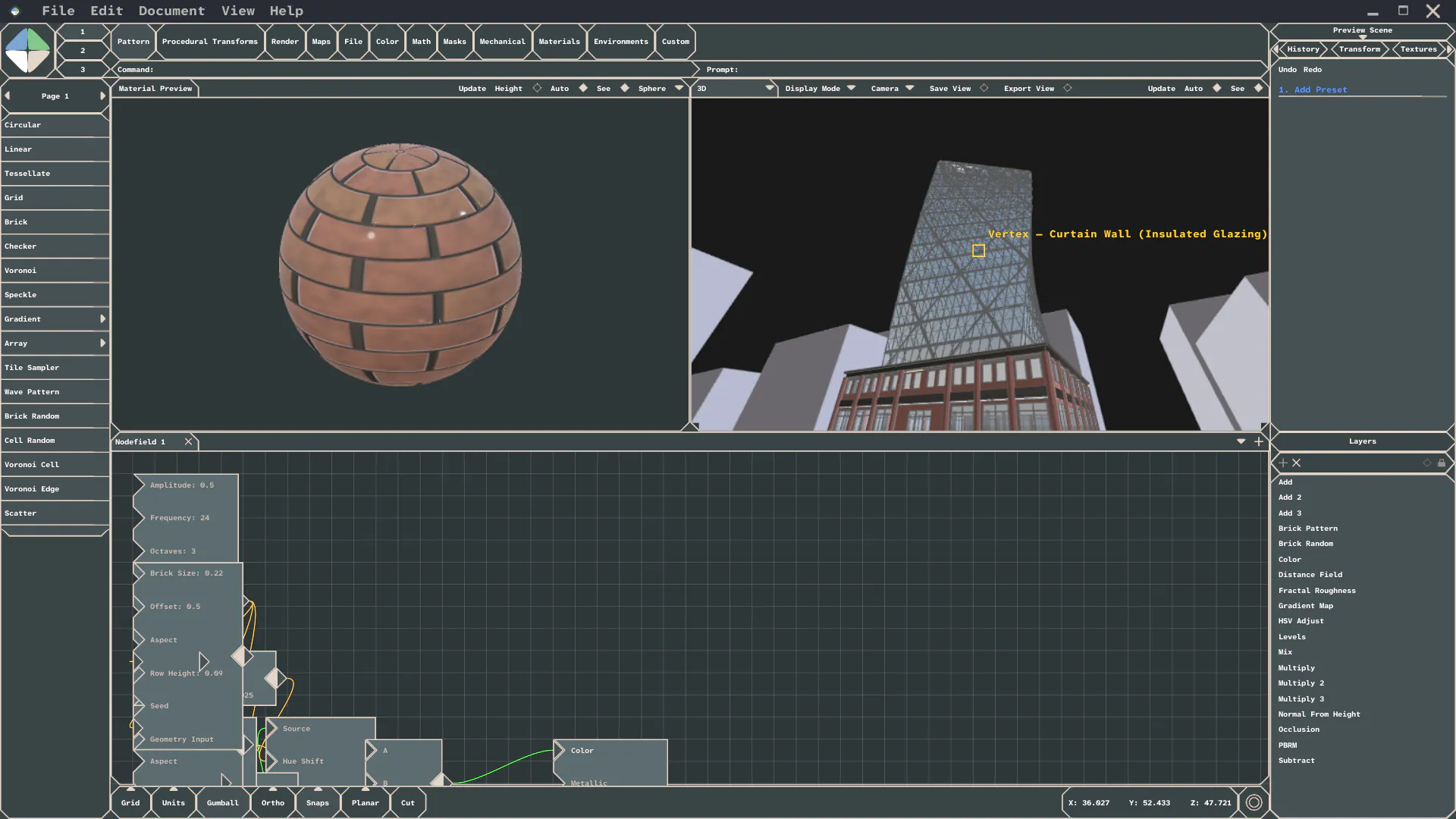
Task: Click the yellow vertex marker square
Action: pyautogui.click(x=979, y=250)
